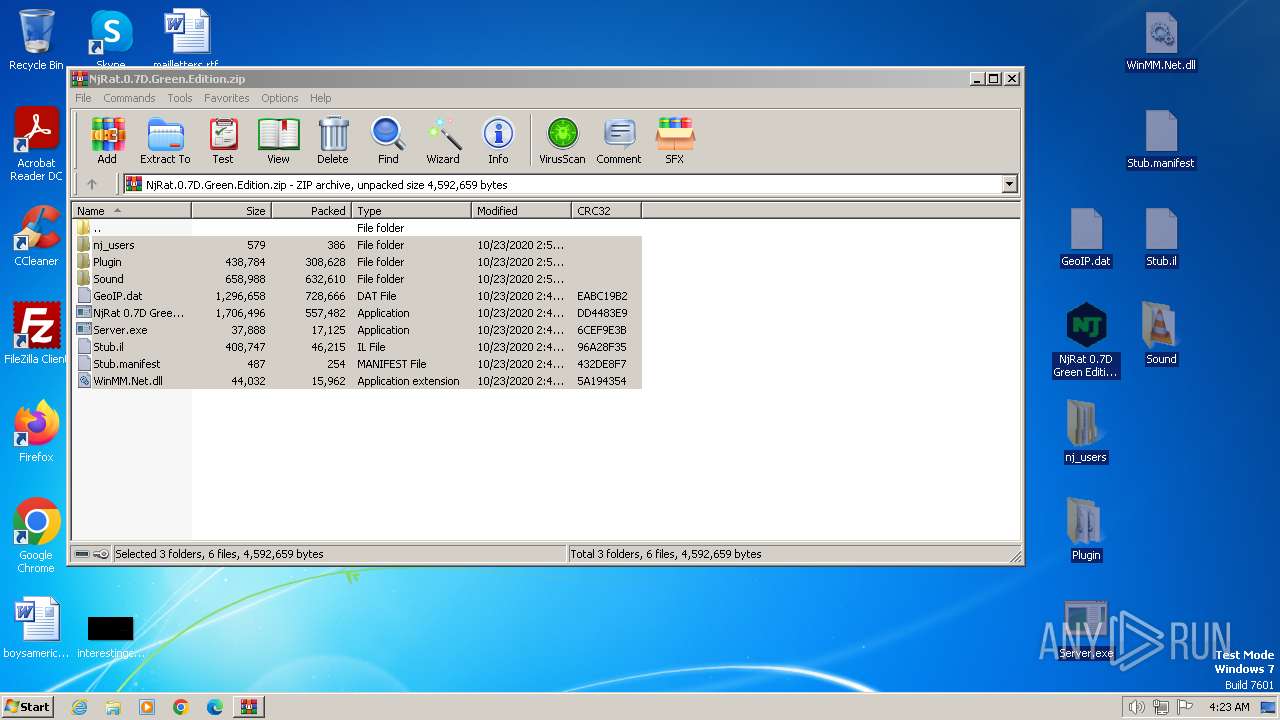The height and width of the screenshot is (720, 1280).
Task: Sort by Packed column header
Action: (x=311, y=211)
